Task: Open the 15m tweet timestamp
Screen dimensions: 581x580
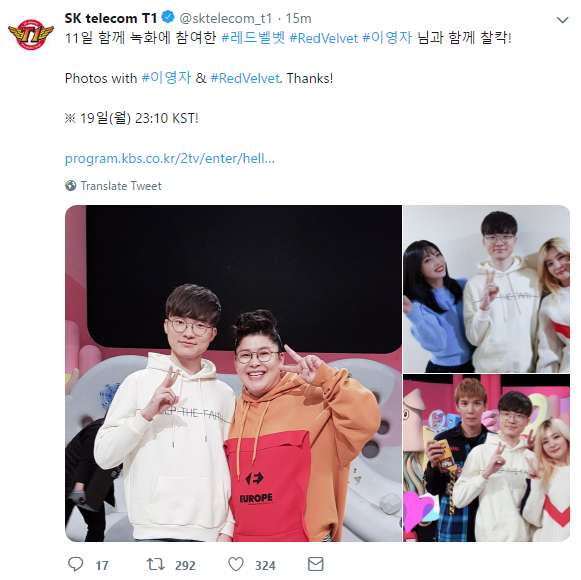Action: [x=298, y=18]
